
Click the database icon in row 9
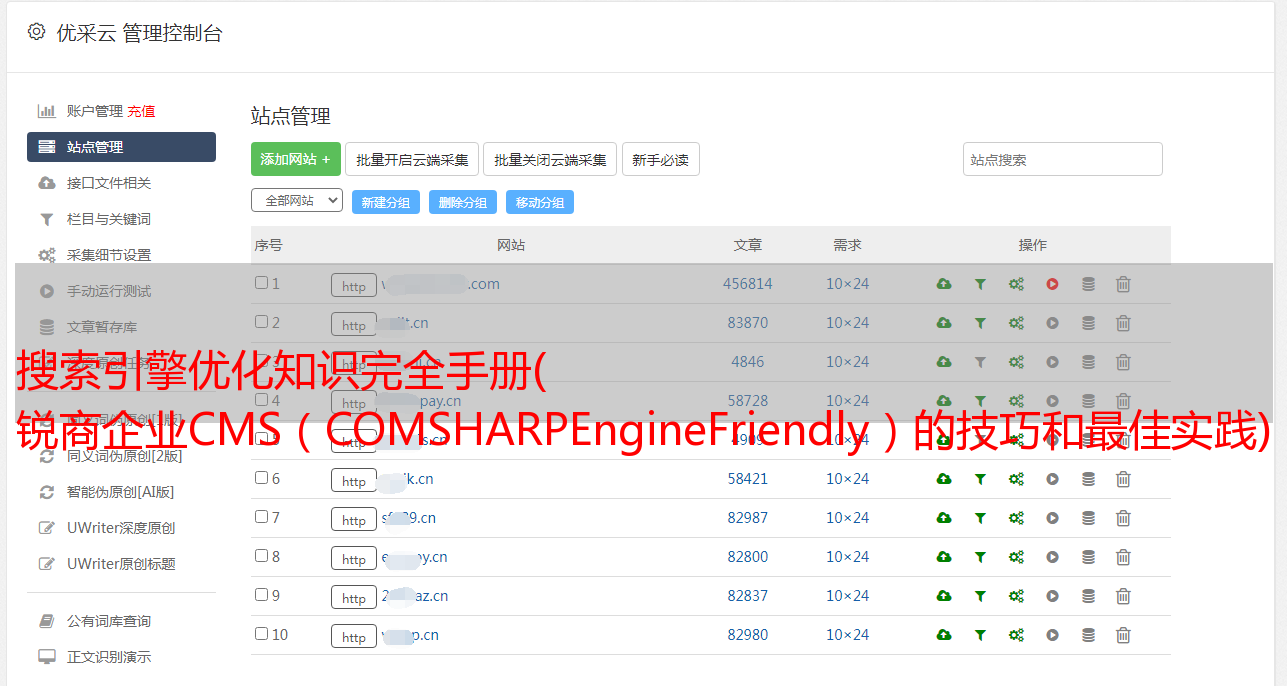1088,596
